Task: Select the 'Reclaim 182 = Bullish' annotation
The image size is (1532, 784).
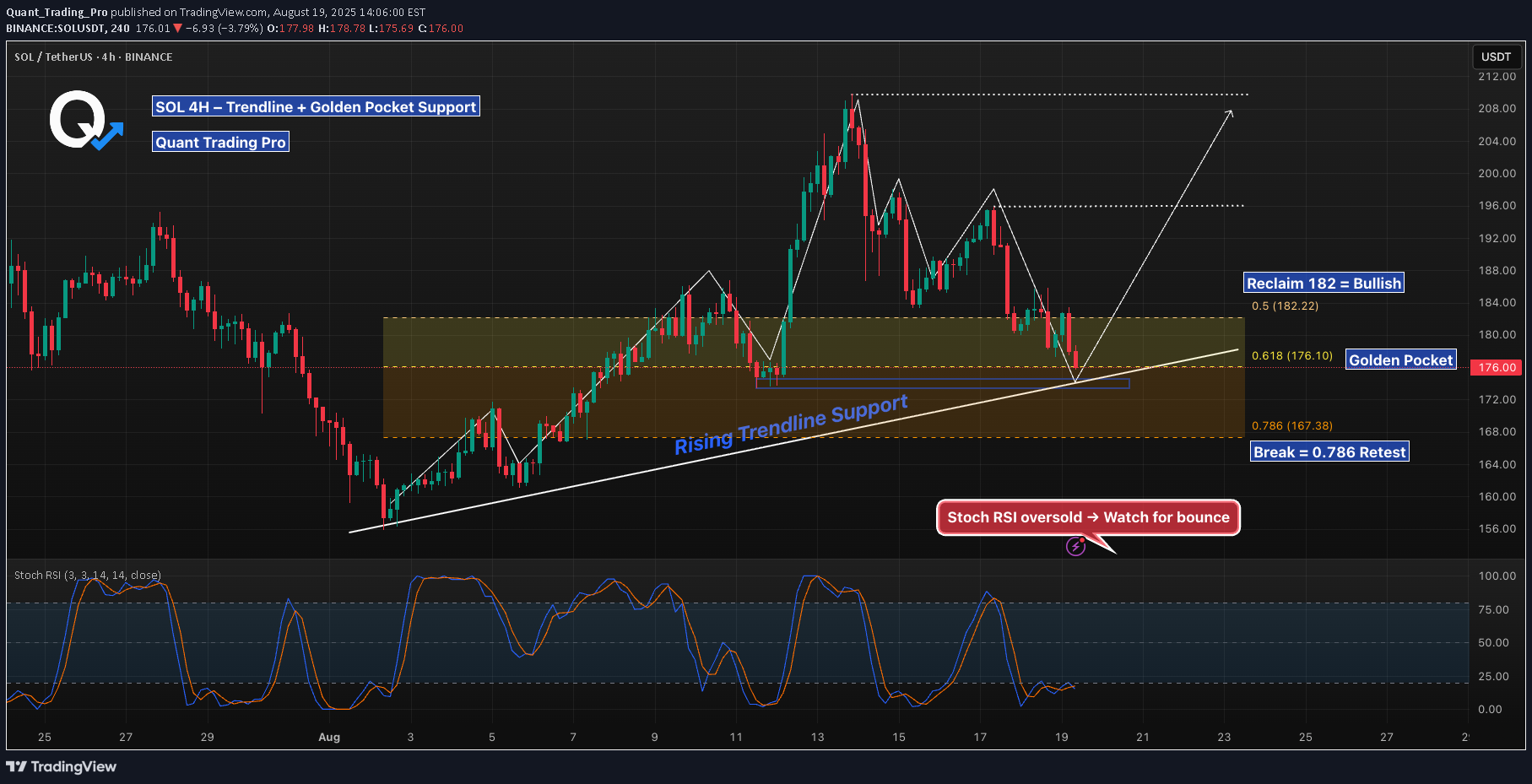Action: point(1324,283)
